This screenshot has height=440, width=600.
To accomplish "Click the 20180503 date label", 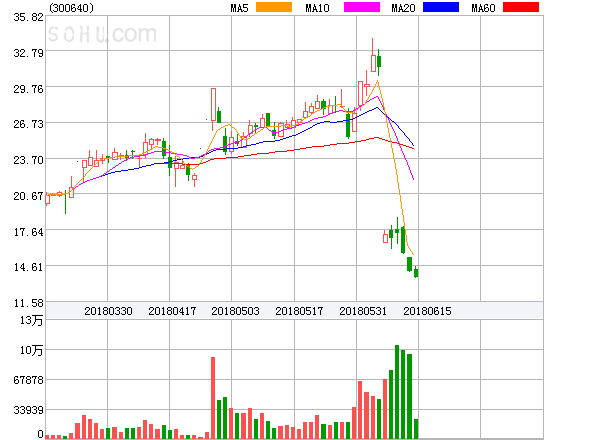I will point(235,311).
